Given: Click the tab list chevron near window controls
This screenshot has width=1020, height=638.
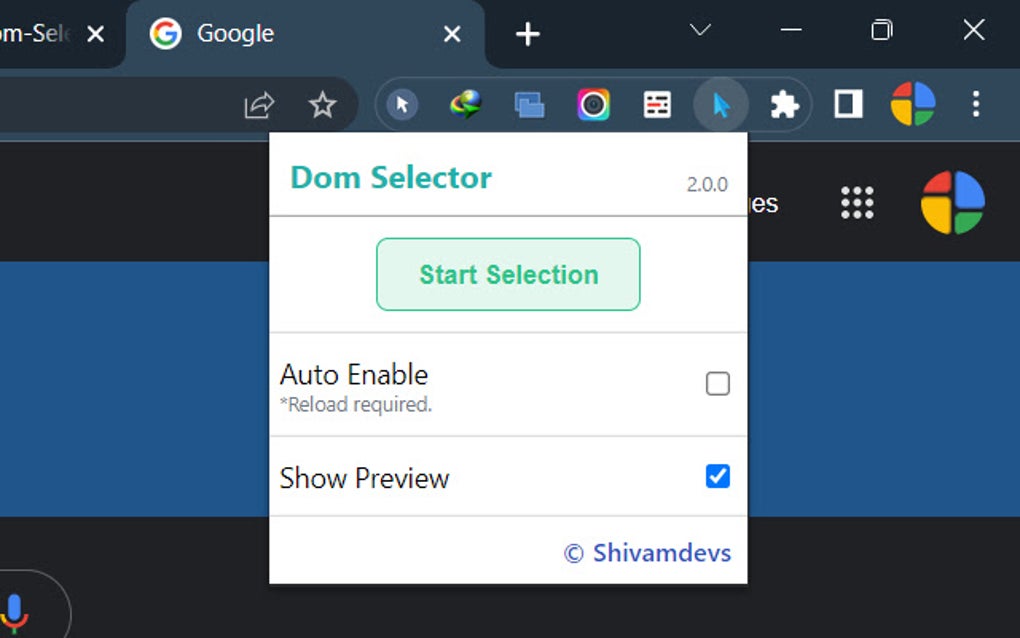Looking at the screenshot, I should tap(698, 31).
